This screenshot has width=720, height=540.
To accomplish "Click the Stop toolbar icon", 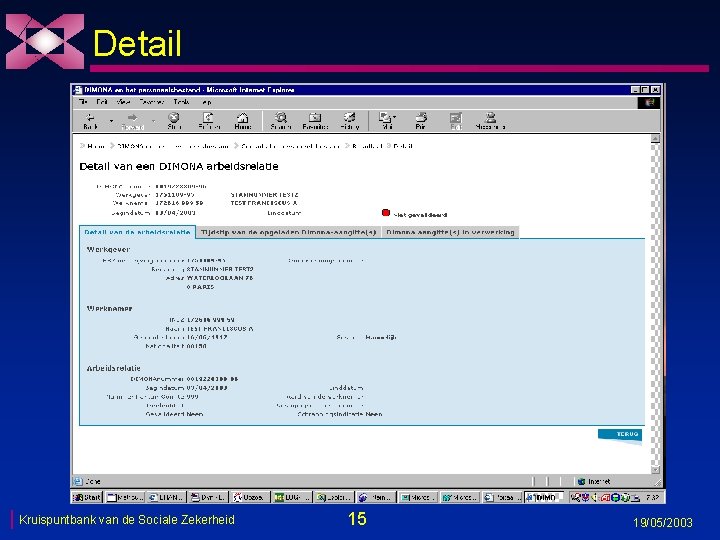I will tap(174, 121).
